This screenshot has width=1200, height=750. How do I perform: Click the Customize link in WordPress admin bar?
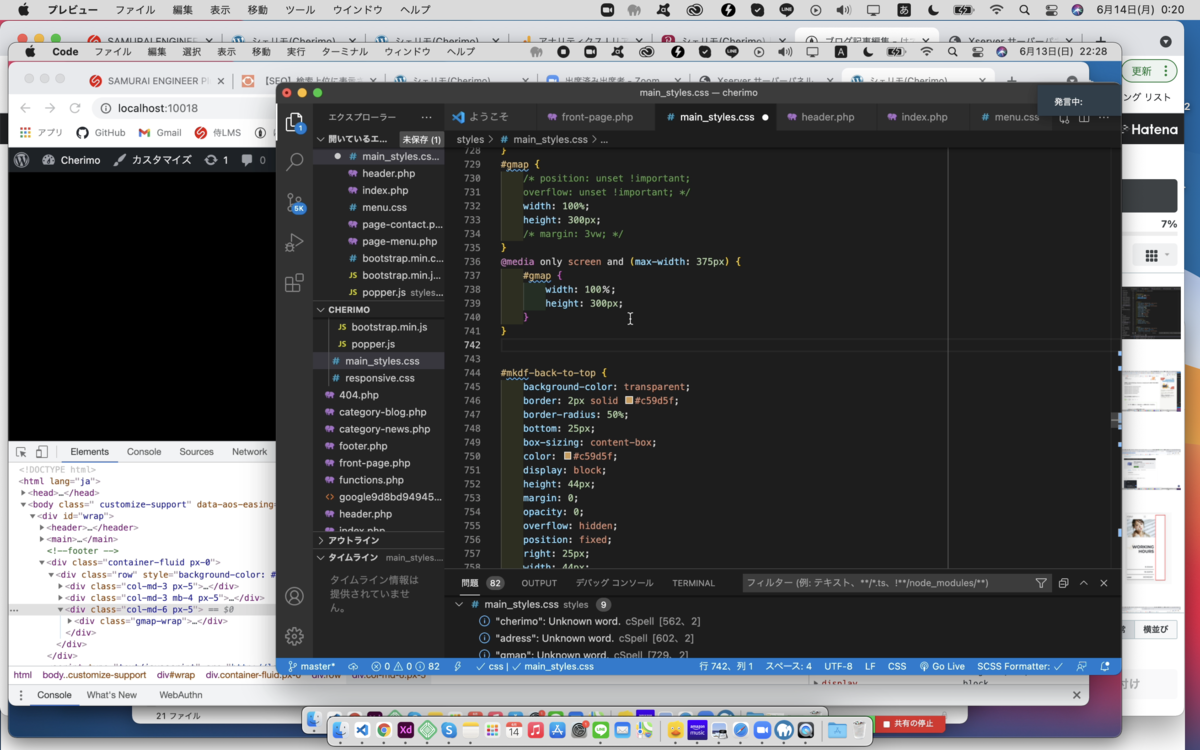click(153, 160)
